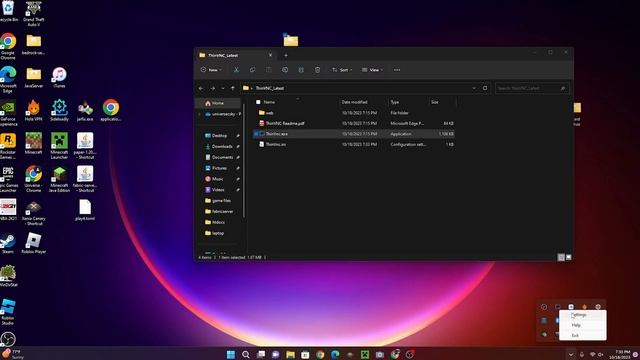This screenshot has width=640, height=360.
Task: Open fabricserver folder in navigation pane
Action: pos(220,211)
